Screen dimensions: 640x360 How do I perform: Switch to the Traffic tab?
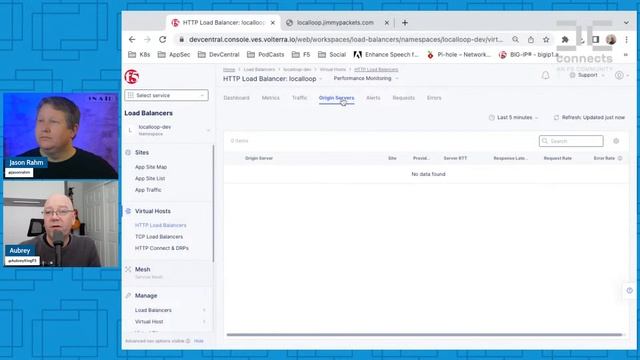[x=300, y=98]
